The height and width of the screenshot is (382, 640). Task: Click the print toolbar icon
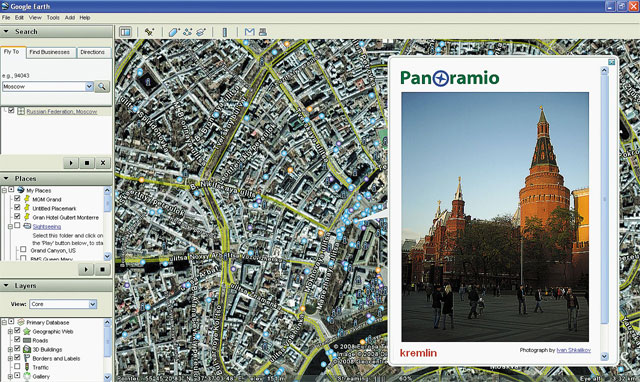click(263, 32)
